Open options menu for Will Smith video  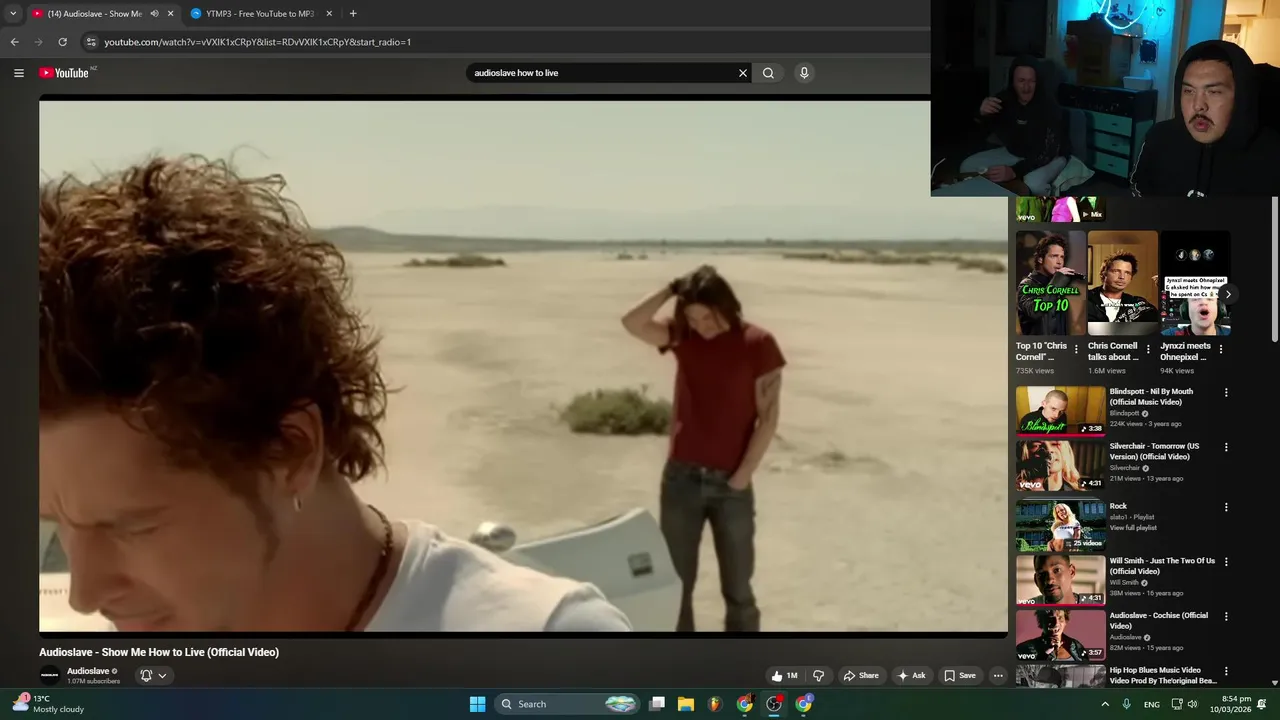1226,562
